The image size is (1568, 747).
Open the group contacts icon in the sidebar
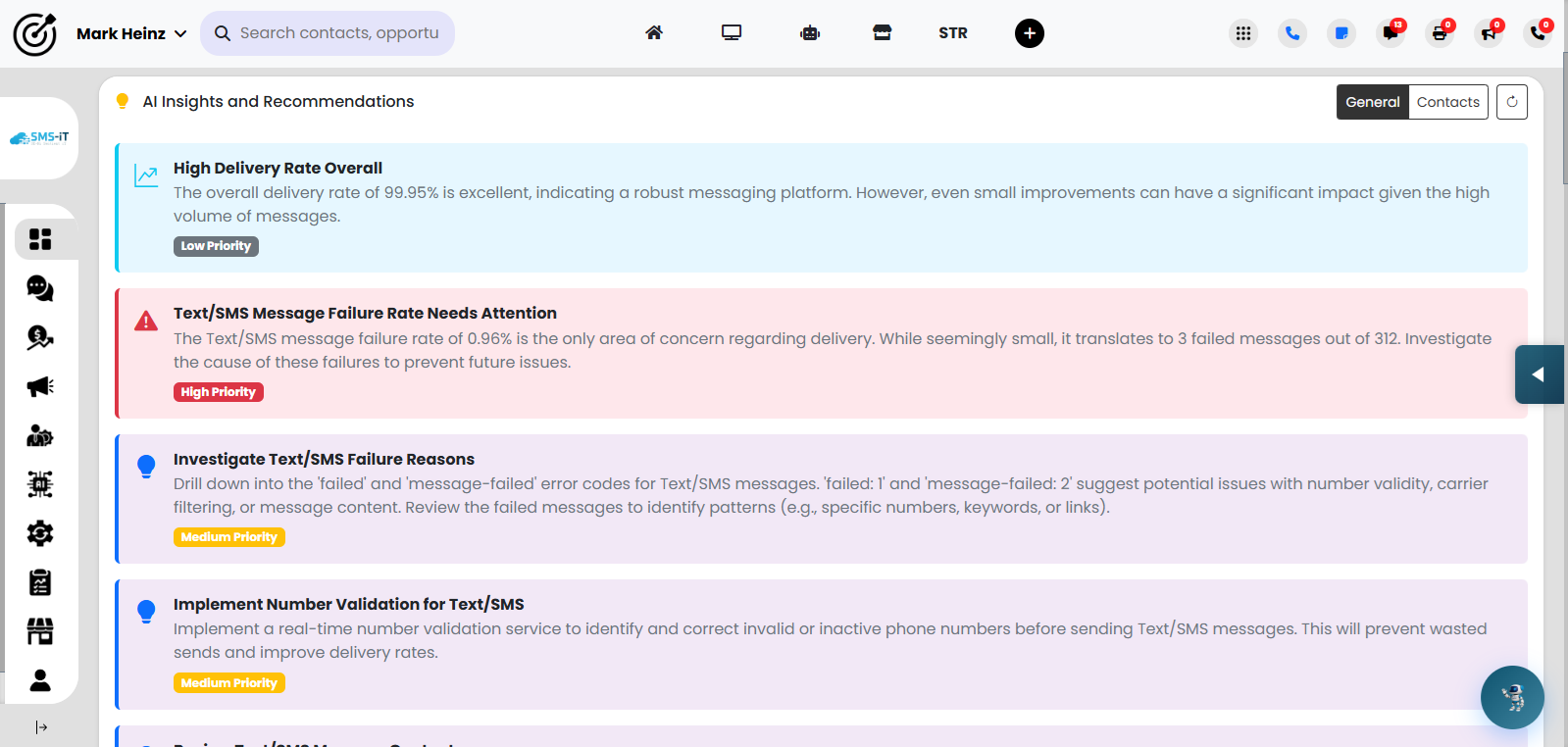40,435
